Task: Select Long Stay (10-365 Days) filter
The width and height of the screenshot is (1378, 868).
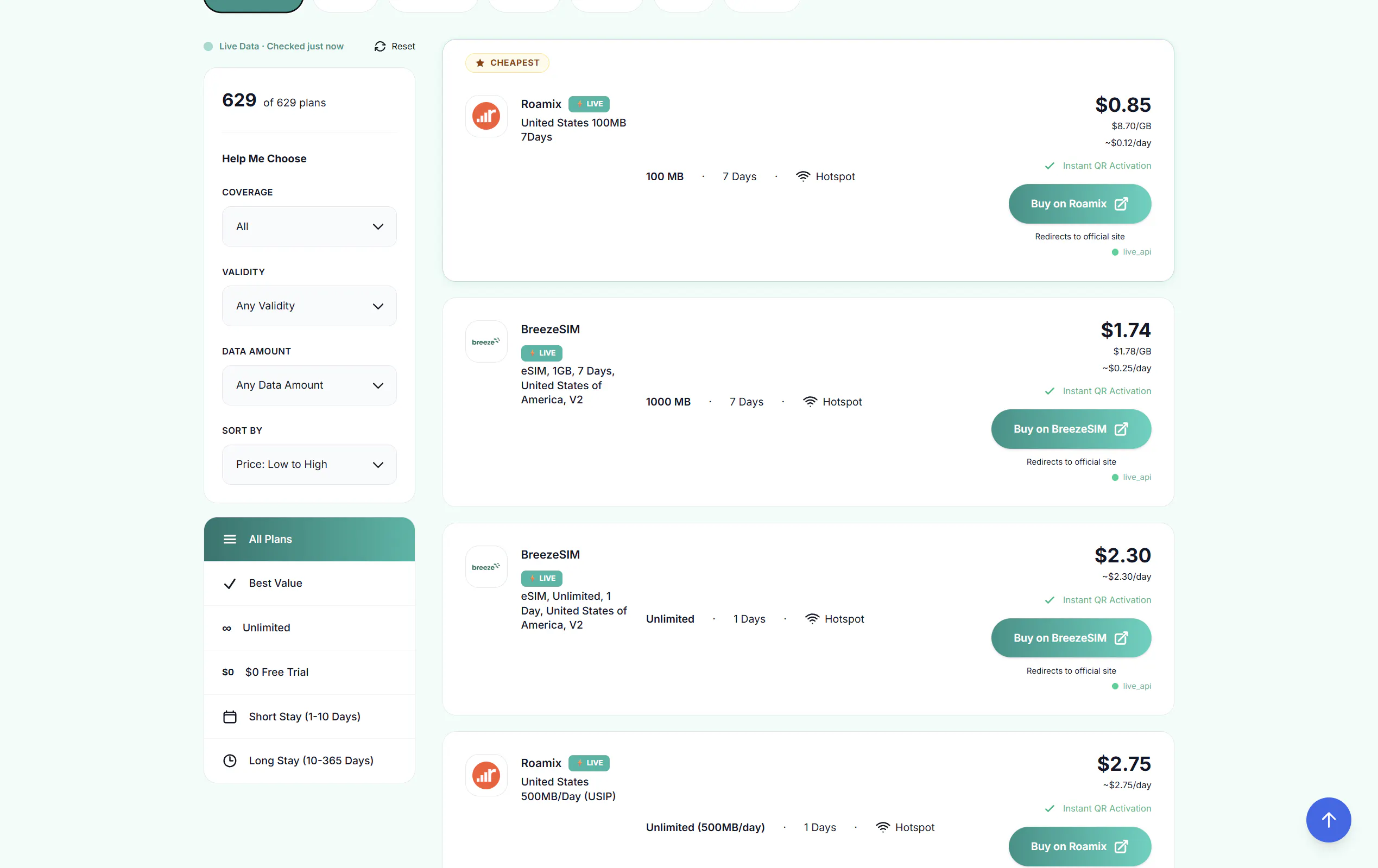Action: tap(309, 761)
